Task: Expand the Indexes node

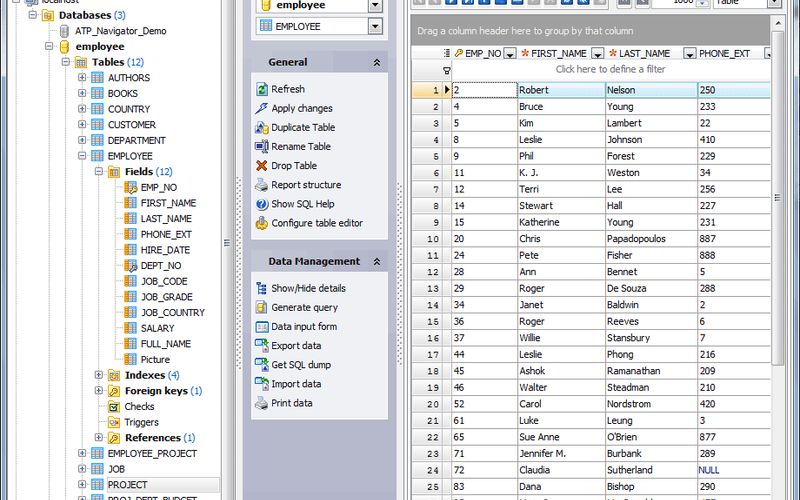Action: click(x=98, y=375)
